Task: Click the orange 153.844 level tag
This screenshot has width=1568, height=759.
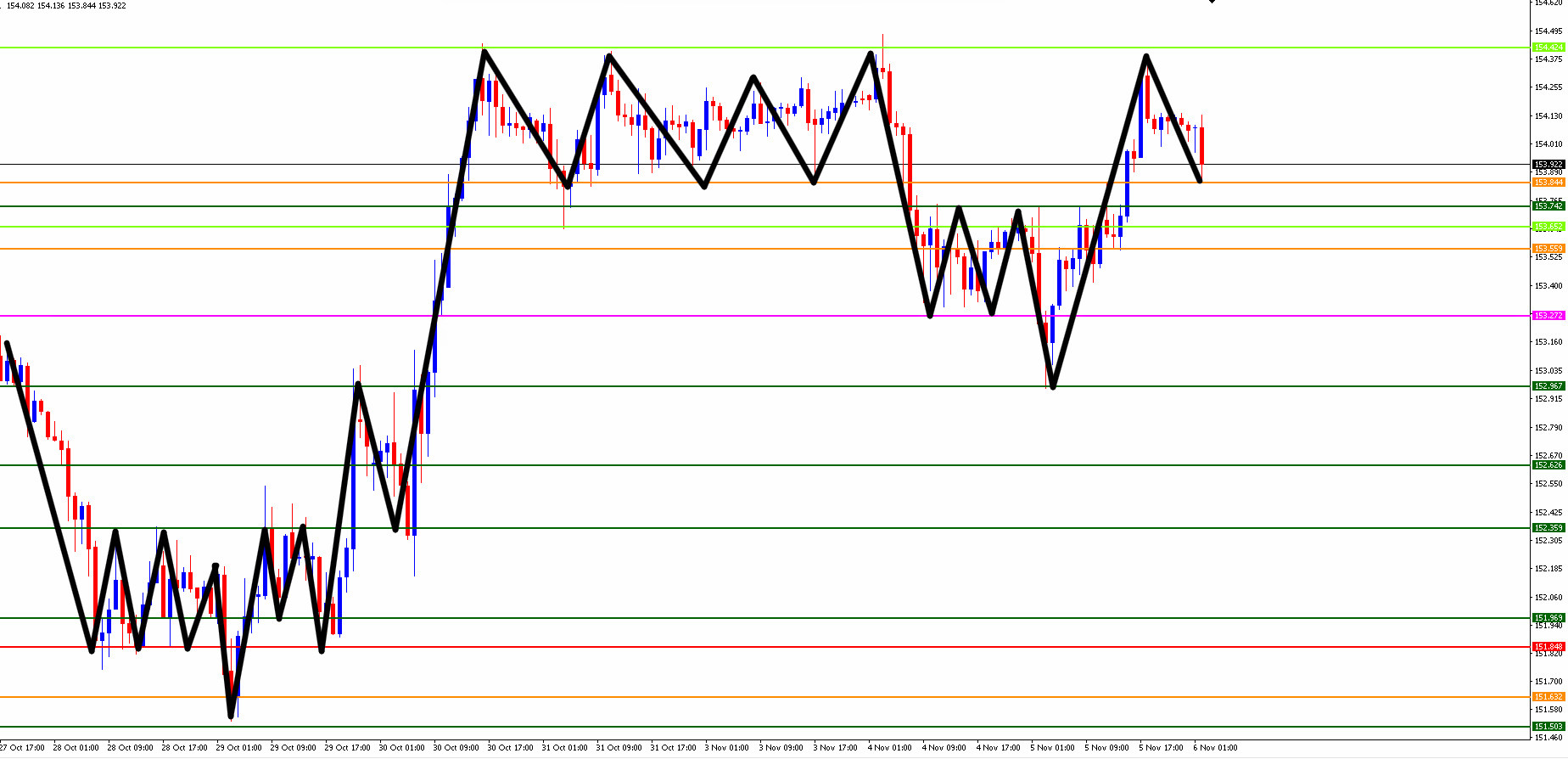Action: [x=1548, y=183]
